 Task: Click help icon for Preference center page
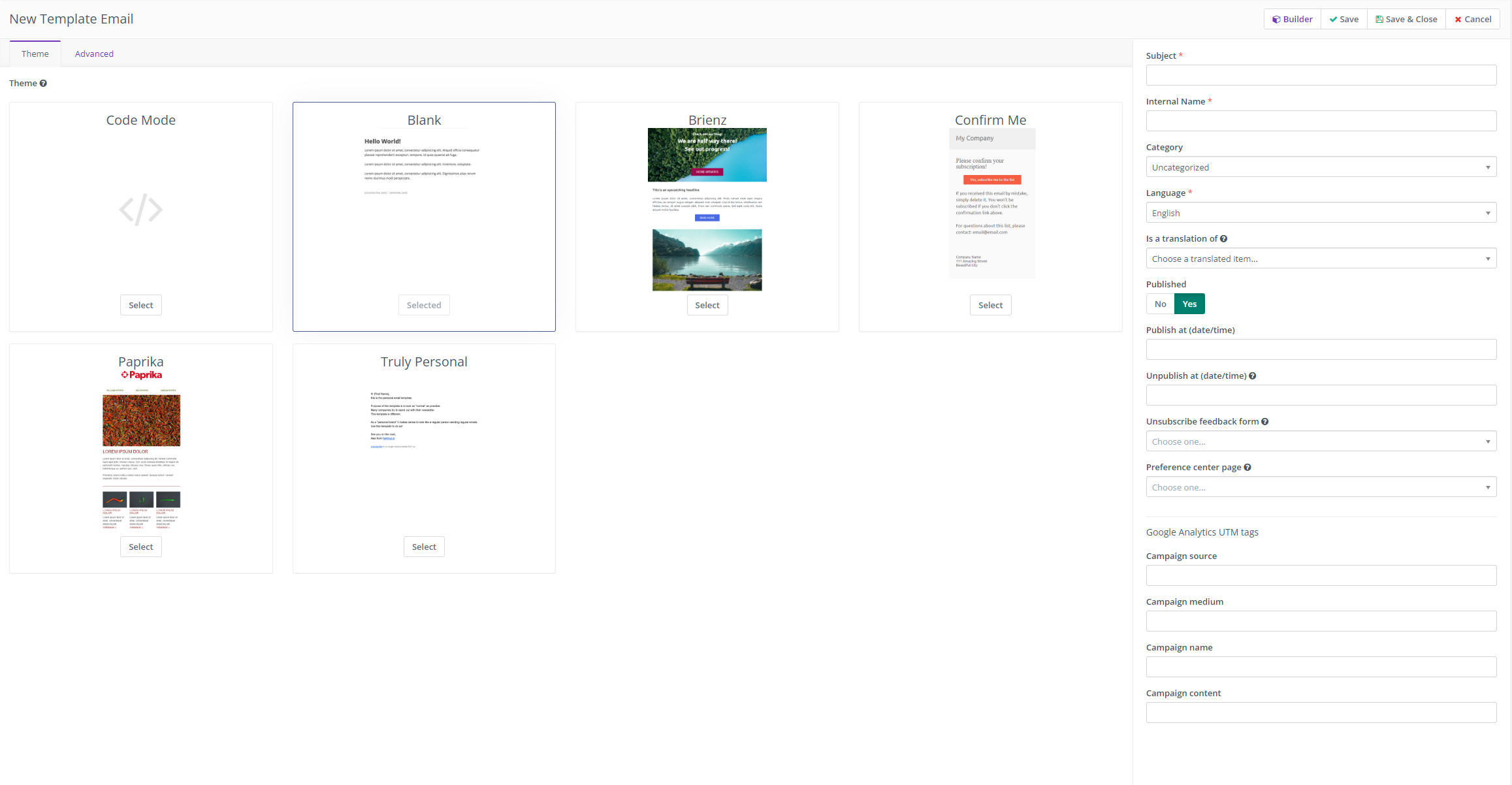point(1247,468)
